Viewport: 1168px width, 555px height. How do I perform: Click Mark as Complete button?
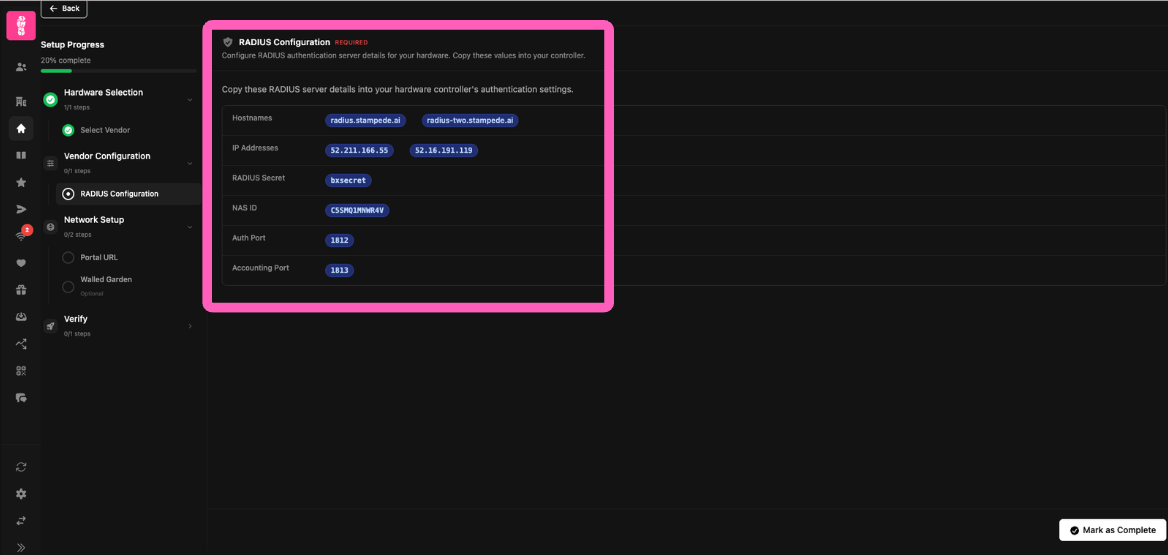point(1112,530)
